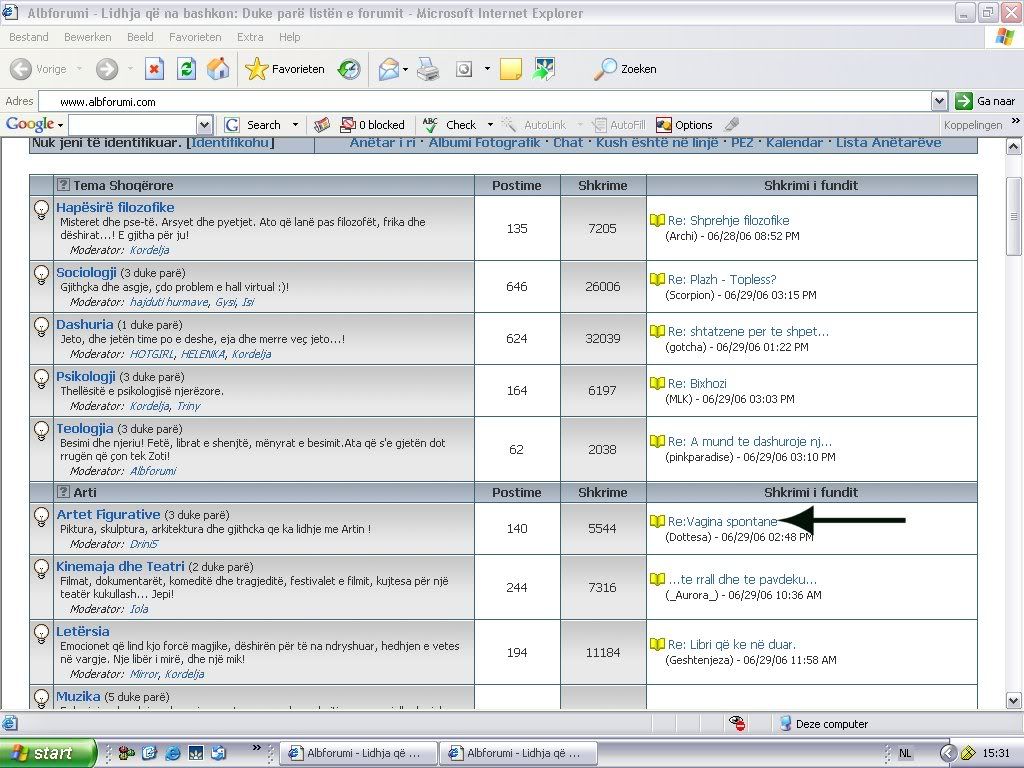
Task: Click in the address bar field
Action: pos(485,101)
